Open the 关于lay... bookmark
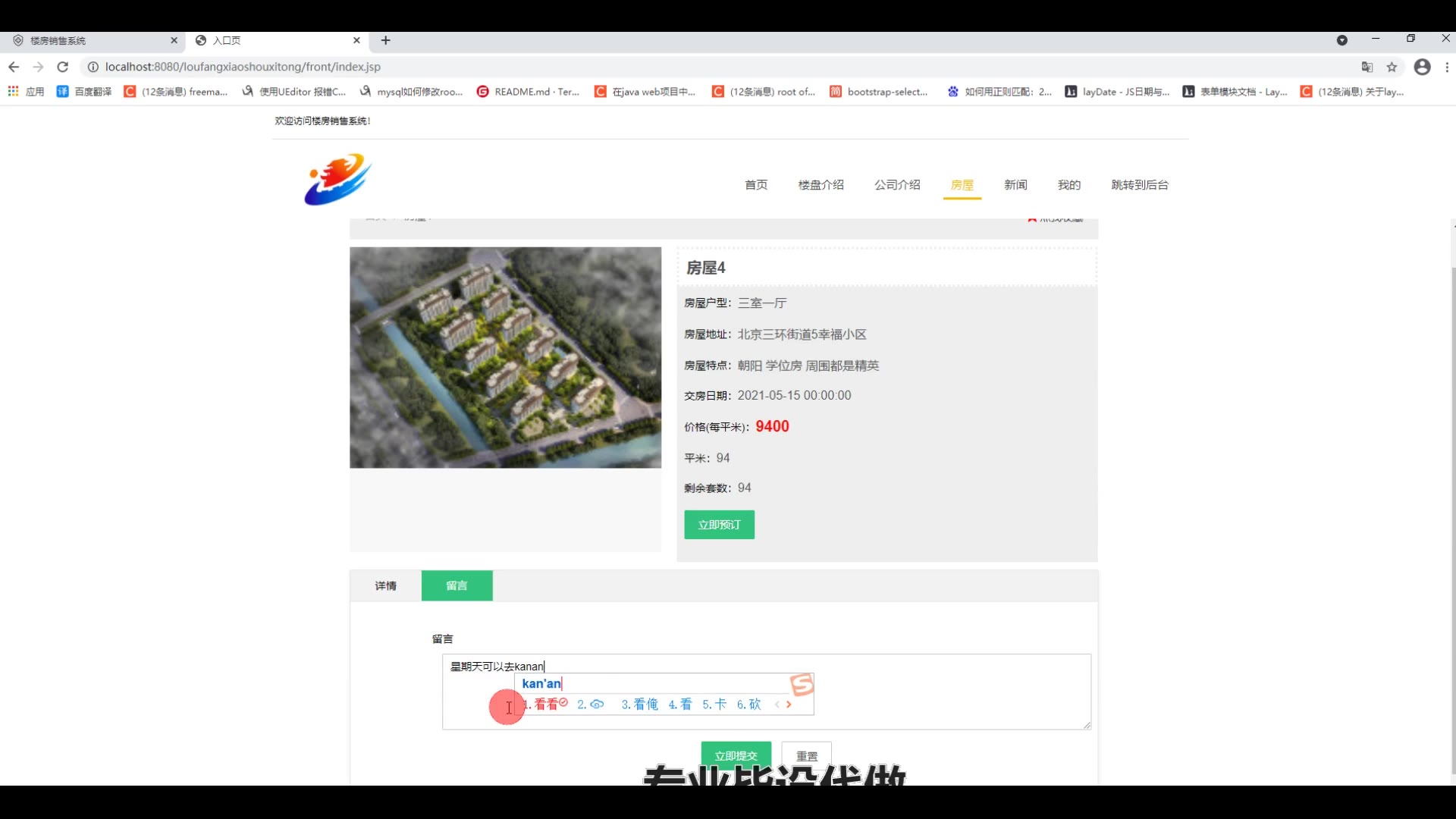1456x819 pixels. [x=1352, y=92]
